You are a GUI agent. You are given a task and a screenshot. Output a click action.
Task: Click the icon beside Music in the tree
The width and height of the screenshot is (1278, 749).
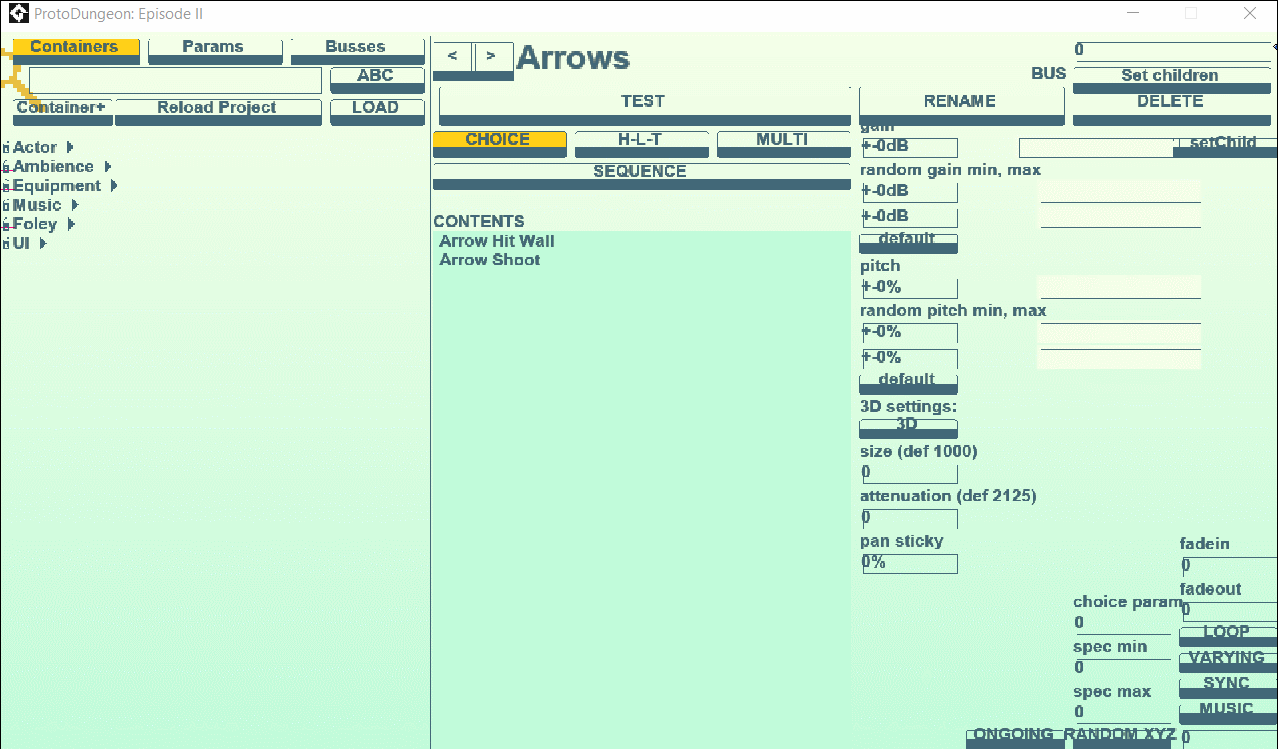tap(5, 206)
